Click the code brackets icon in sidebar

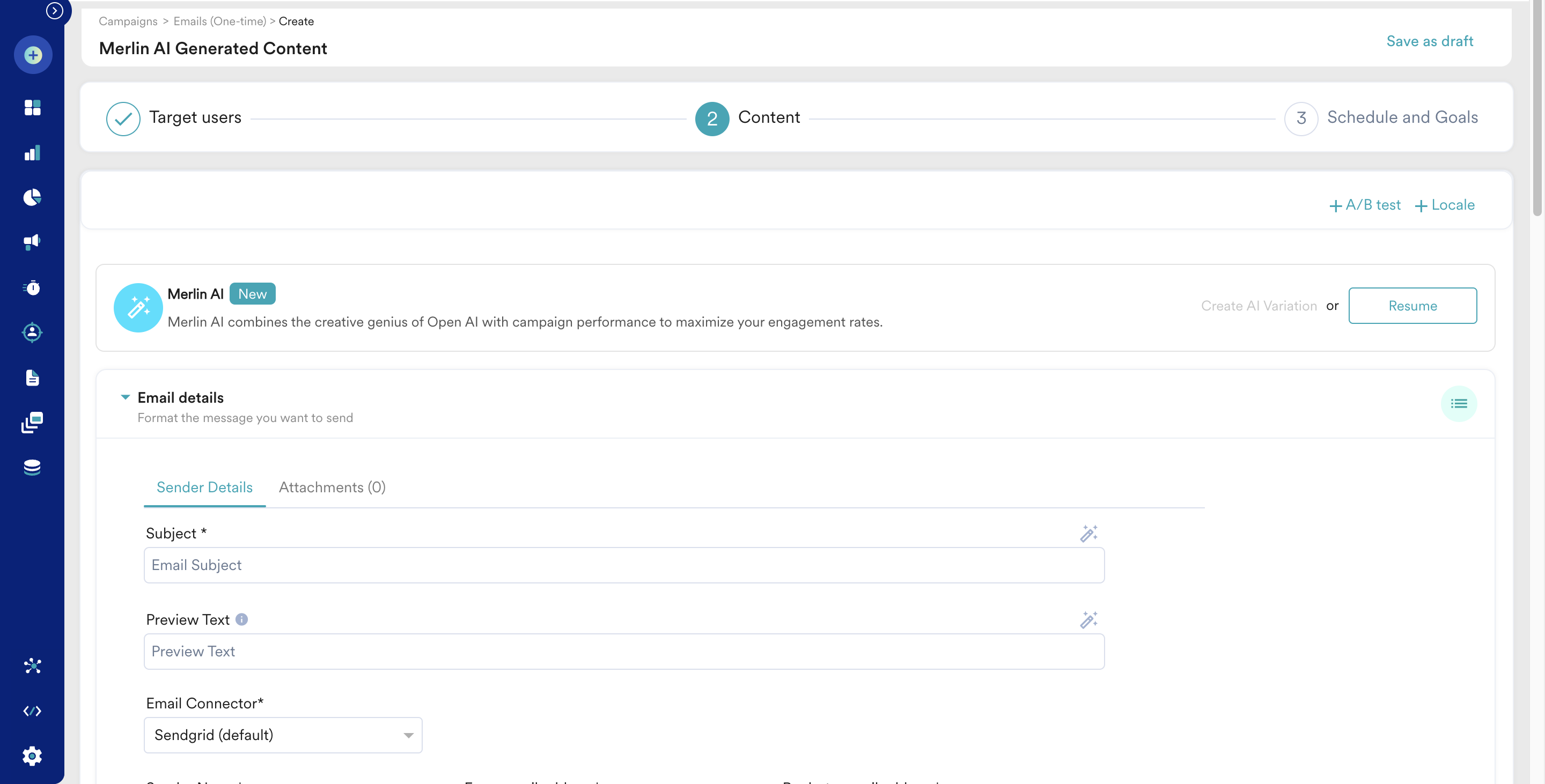(x=32, y=711)
